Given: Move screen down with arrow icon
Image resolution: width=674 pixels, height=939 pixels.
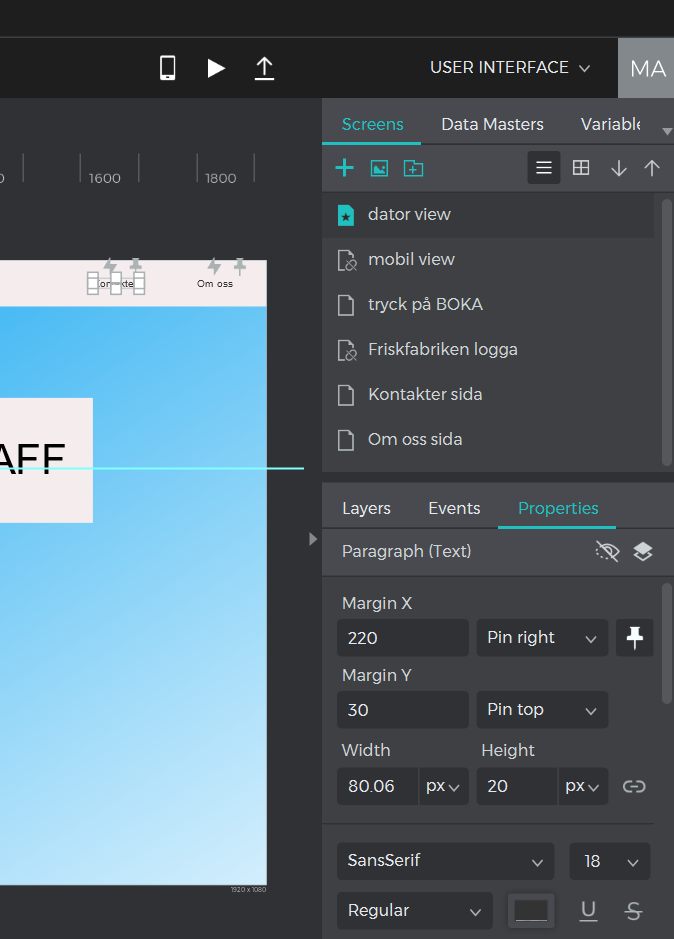Looking at the screenshot, I should 619,168.
